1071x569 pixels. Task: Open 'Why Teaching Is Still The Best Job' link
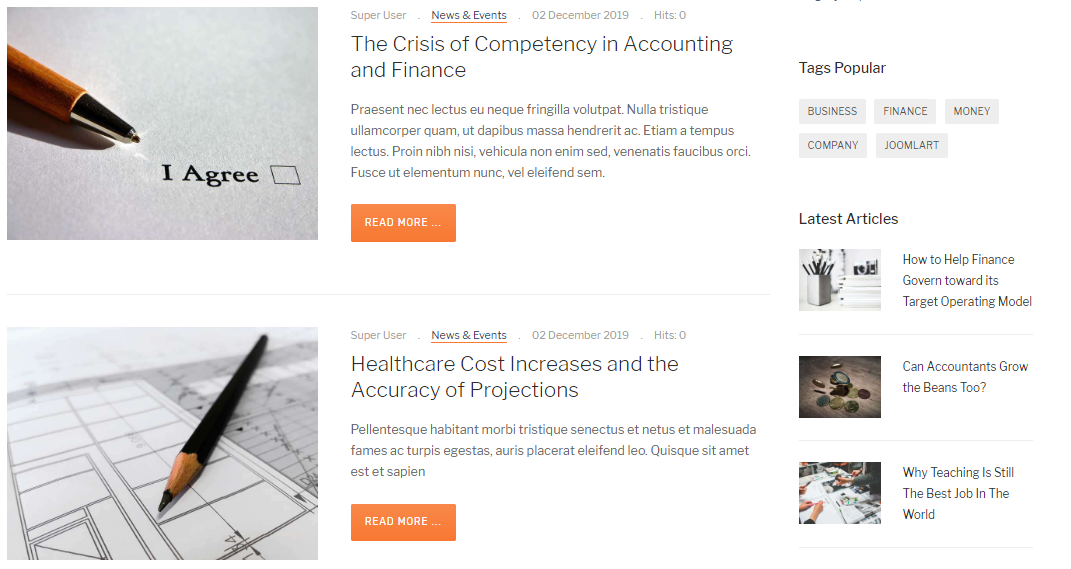click(x=958, y=493)
